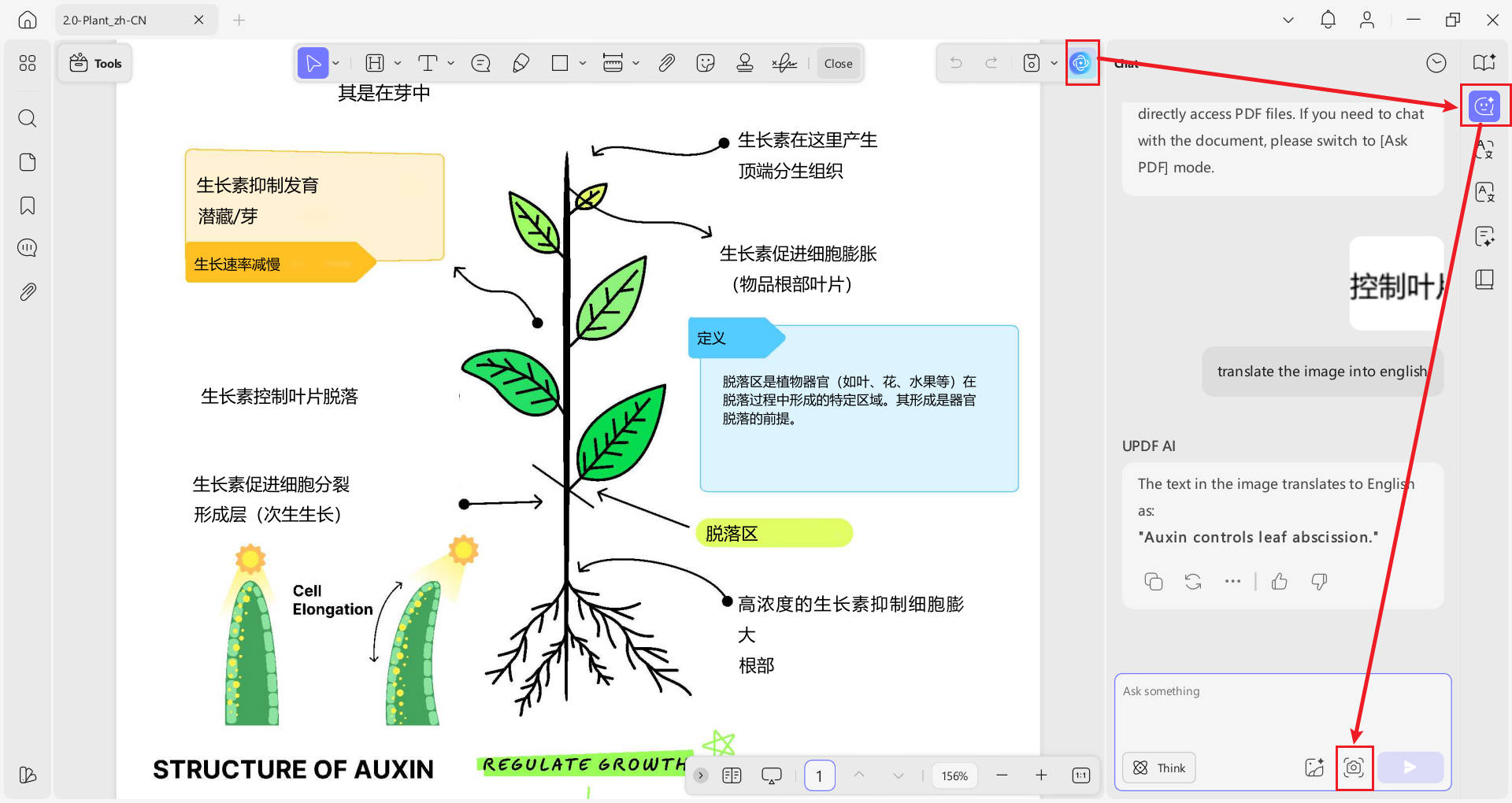Open the user account icon
Image resolution: width=1512 pixels, height=803 pixels.
coord(1367,20)
